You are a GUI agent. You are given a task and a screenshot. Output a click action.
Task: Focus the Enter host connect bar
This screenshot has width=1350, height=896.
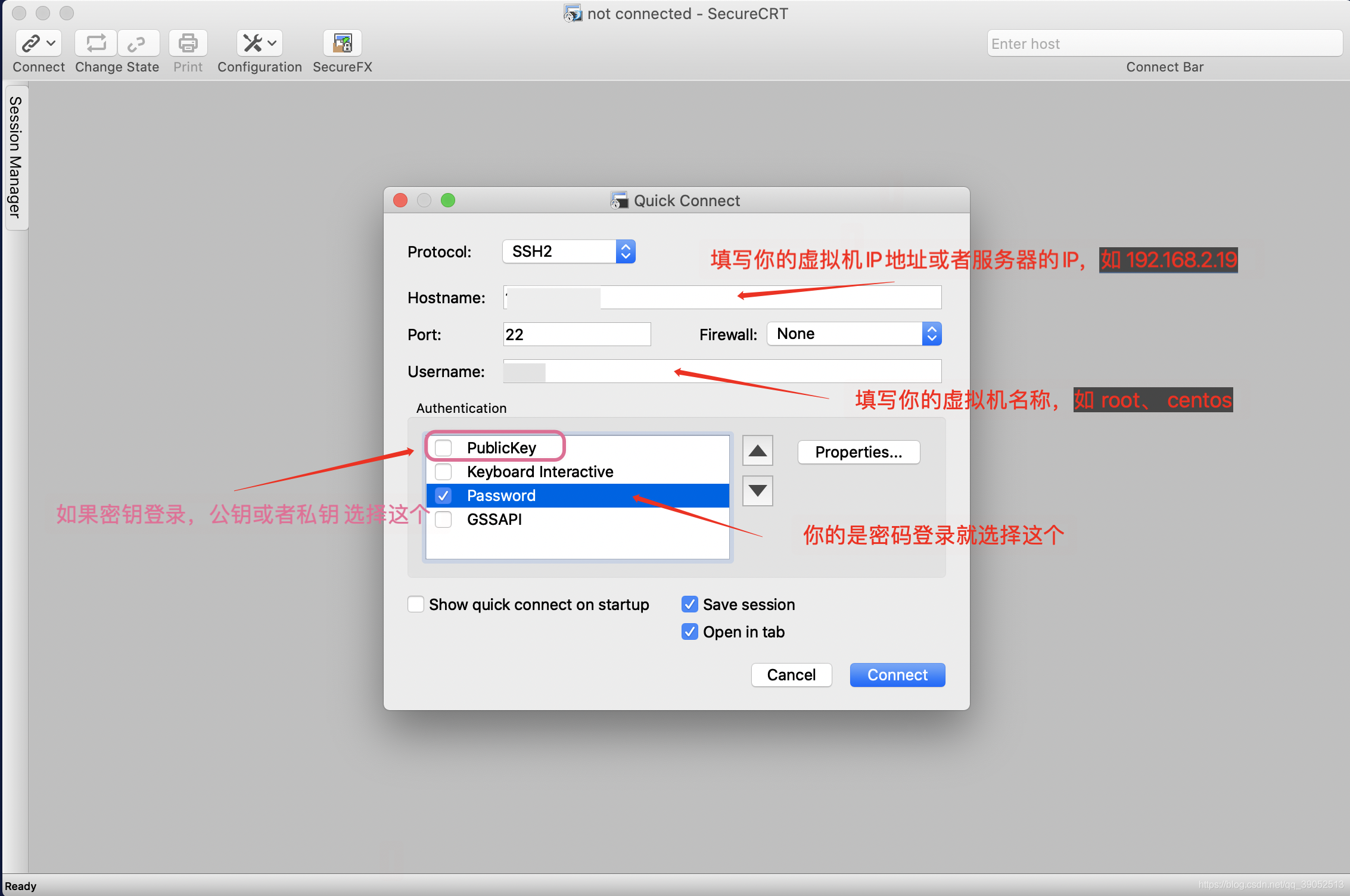pyautogui.click(x=1165, y=43)
